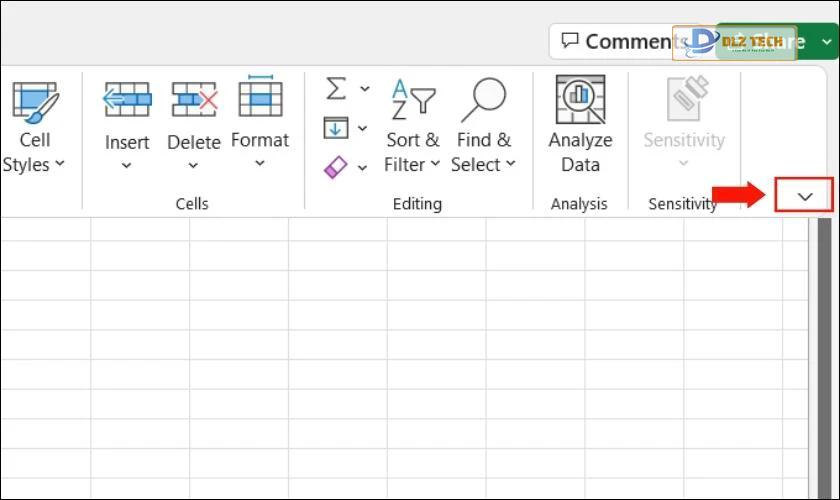
Task: Click the AutoSum sigma icon
Action: [x=336, y=88]
